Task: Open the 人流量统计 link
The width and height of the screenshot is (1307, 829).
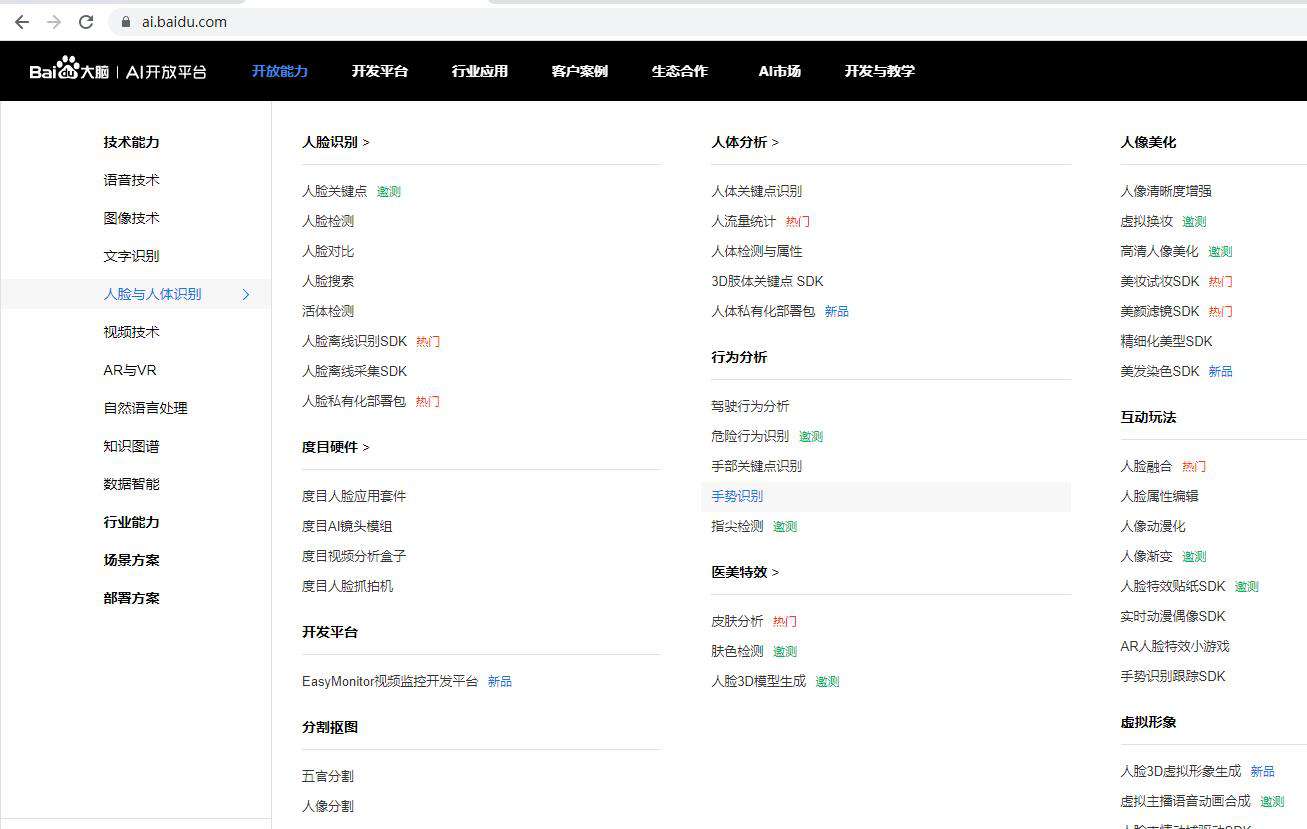Action: tap(744, 221)
